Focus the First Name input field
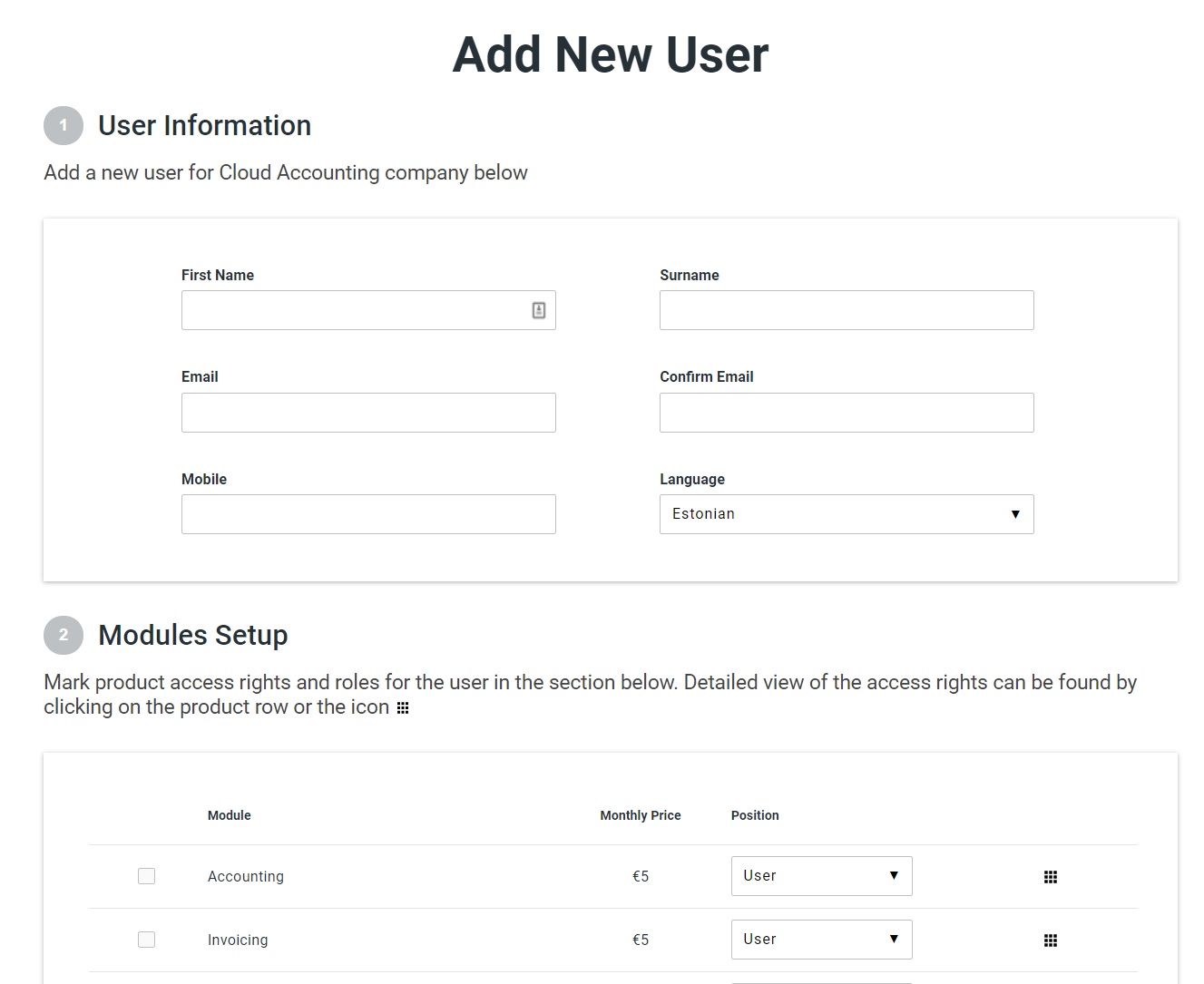Screen dimensions: 1204x984 click(x=354, y=310)
